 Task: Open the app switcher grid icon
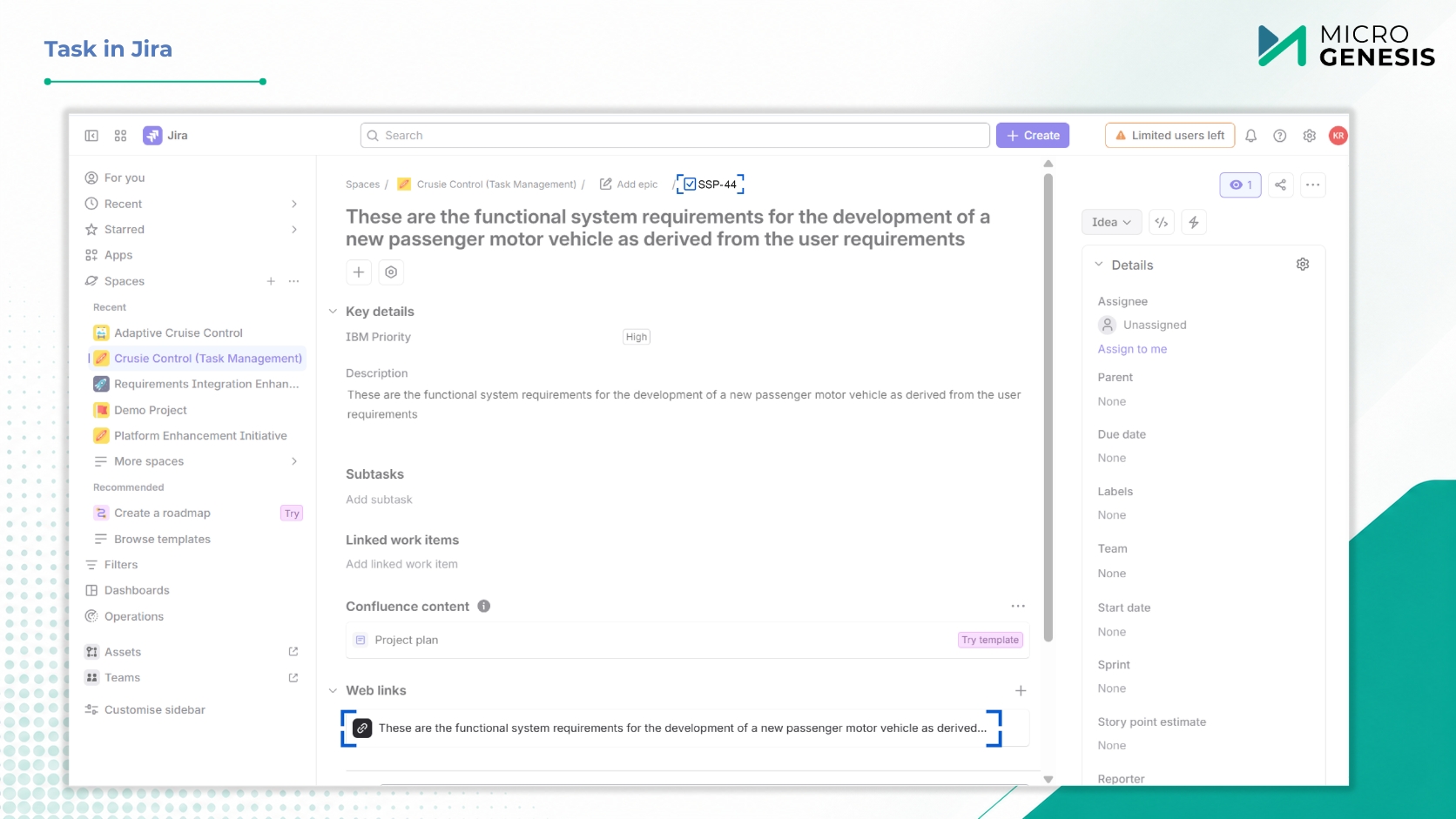coord(121,136)
